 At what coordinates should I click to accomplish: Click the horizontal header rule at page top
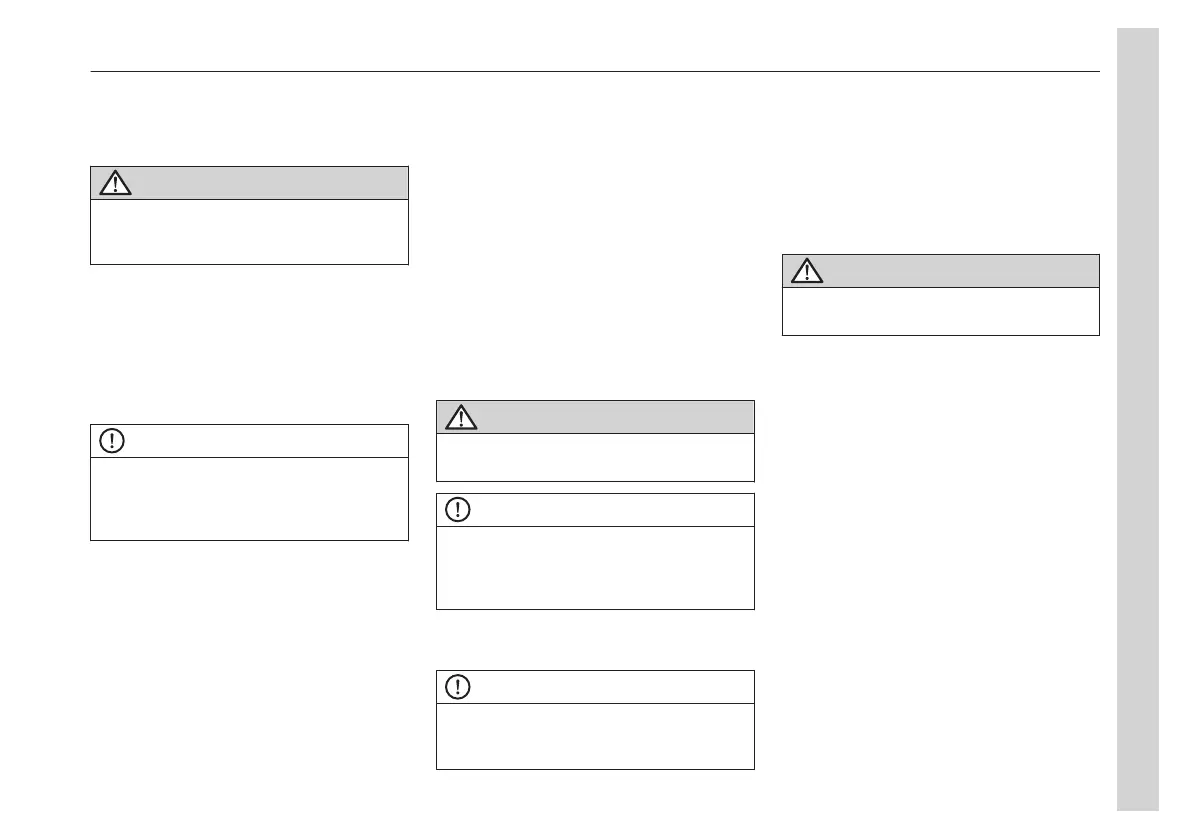click(595, 72)
